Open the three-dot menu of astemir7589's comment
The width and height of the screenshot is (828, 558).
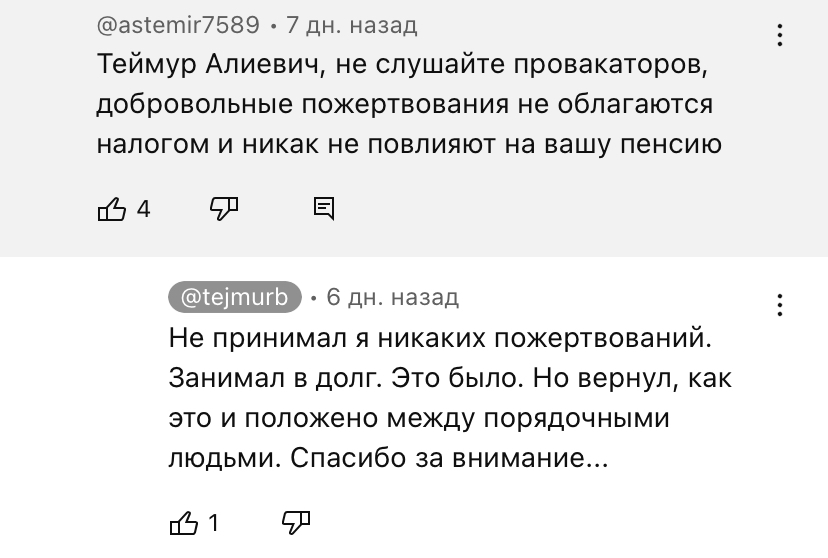click(779, 35)
